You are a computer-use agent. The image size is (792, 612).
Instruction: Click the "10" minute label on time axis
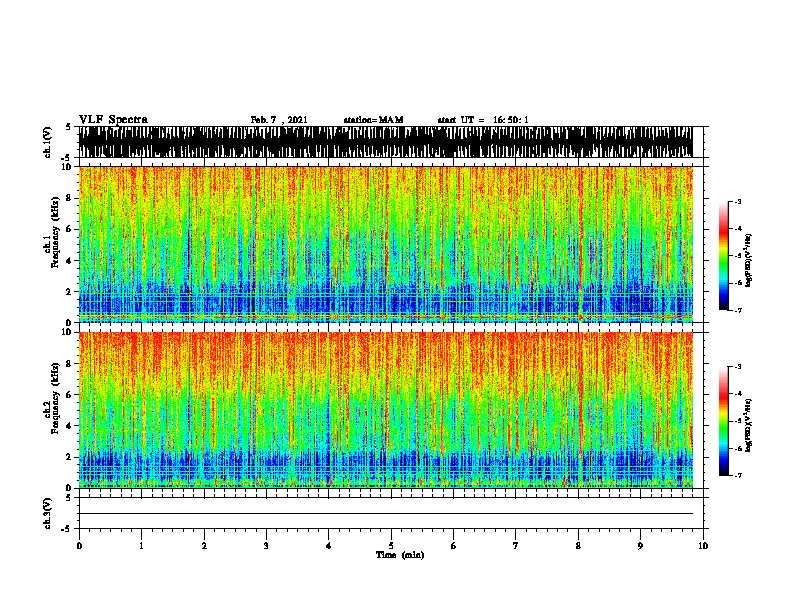pos(703,546)
